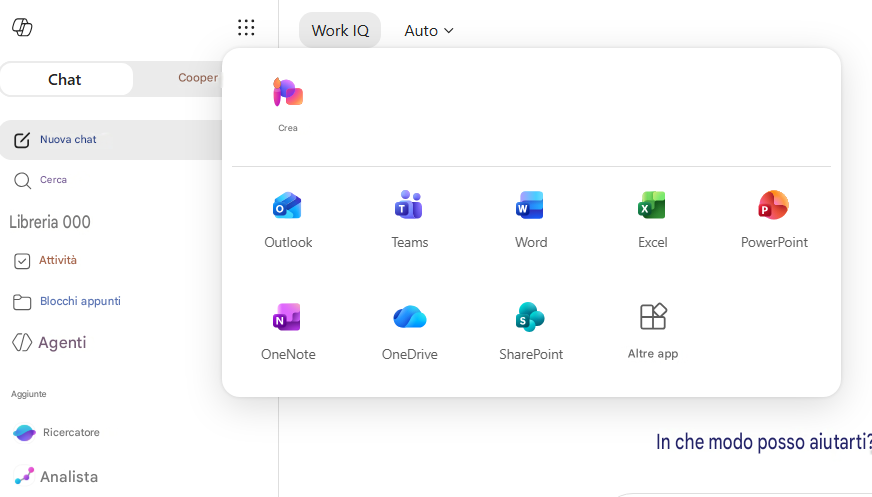Click the Aggiunte section label

point(29,394)
